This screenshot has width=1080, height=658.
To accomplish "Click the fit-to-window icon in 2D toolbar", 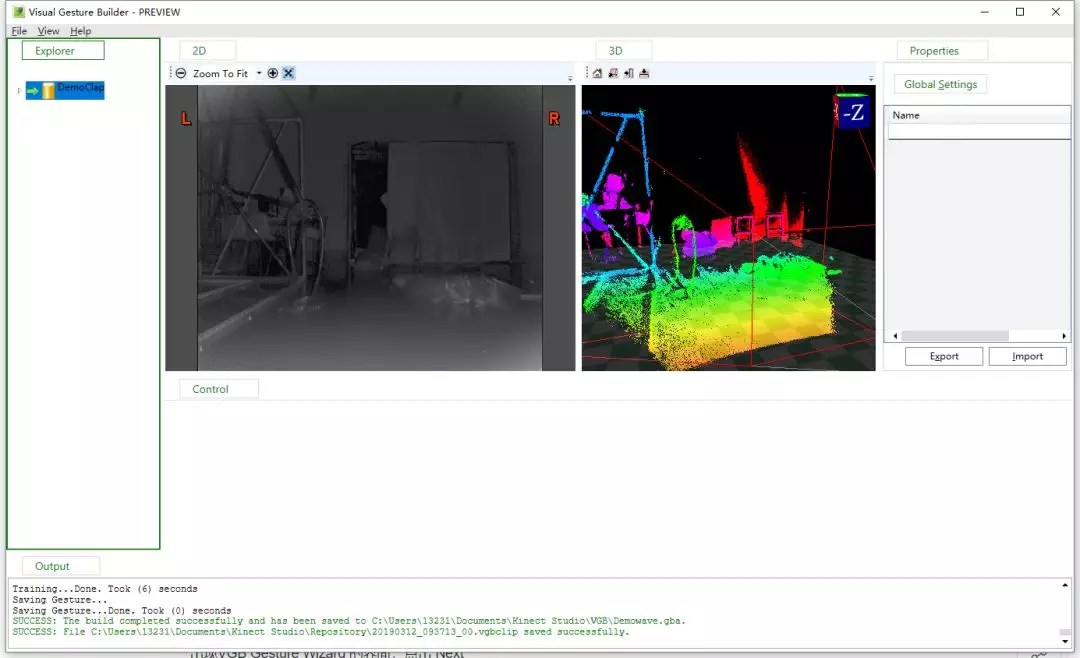I will pyautogui.click(x=288, y=73).
